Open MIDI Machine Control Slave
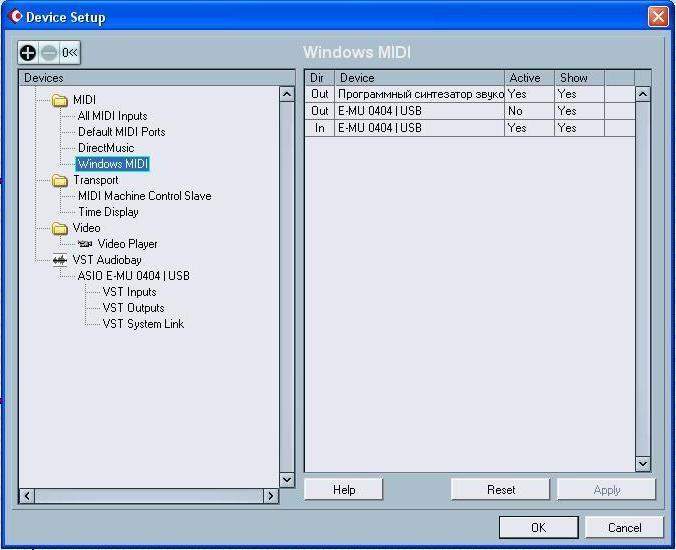The width and height of the screenshot is (676, 550). [x=144, y=196]
